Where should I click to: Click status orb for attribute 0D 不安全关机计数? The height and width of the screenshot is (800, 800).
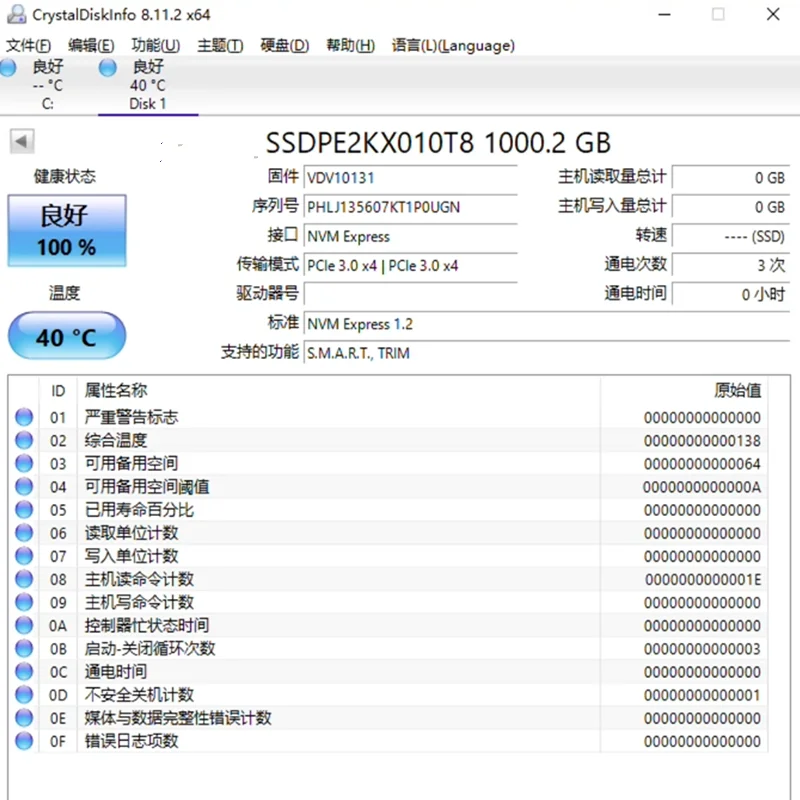coord(24,694)
